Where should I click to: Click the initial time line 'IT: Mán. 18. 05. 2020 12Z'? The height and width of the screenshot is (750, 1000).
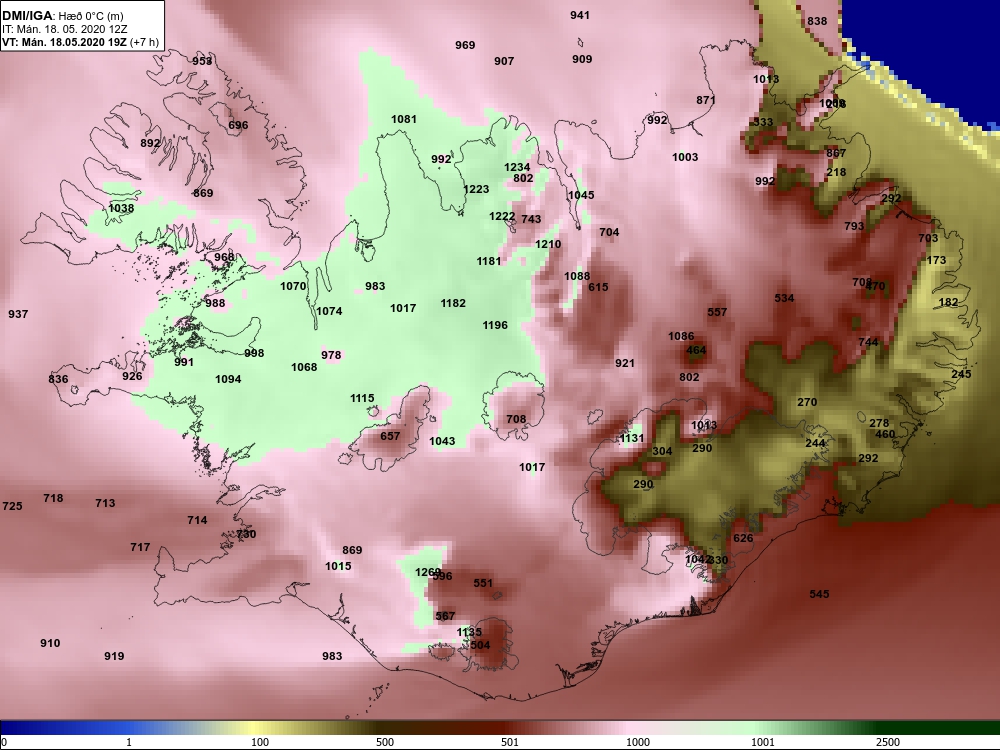click(64, 29)
